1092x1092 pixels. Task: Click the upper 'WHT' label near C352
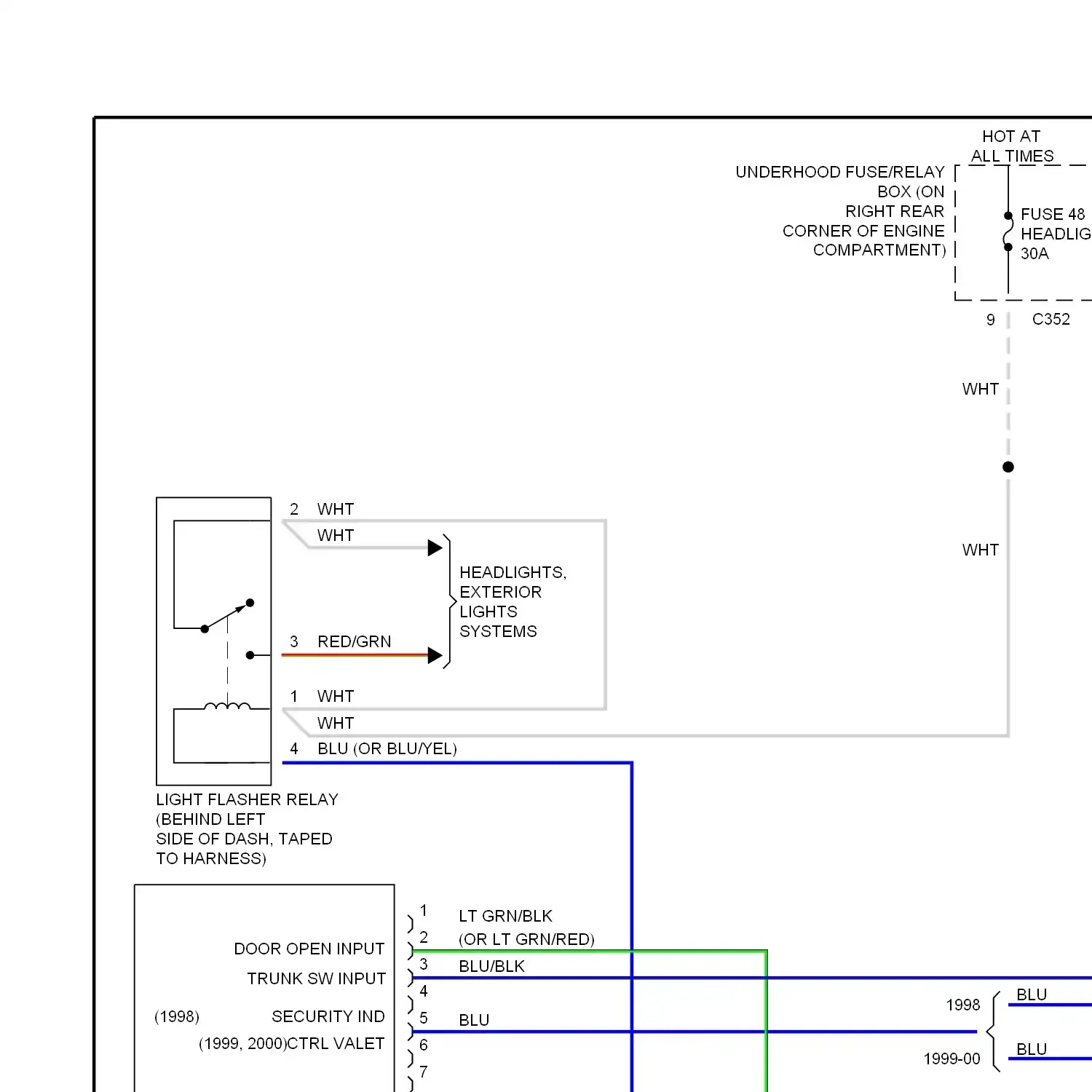[x=981, y=389]
